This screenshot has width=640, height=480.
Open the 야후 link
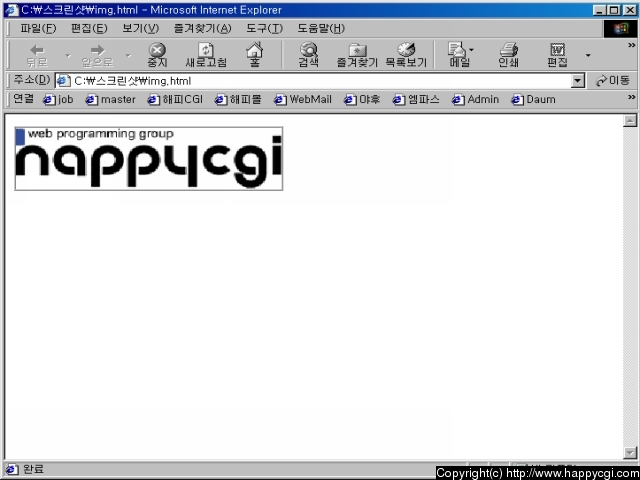pos(362,99)
